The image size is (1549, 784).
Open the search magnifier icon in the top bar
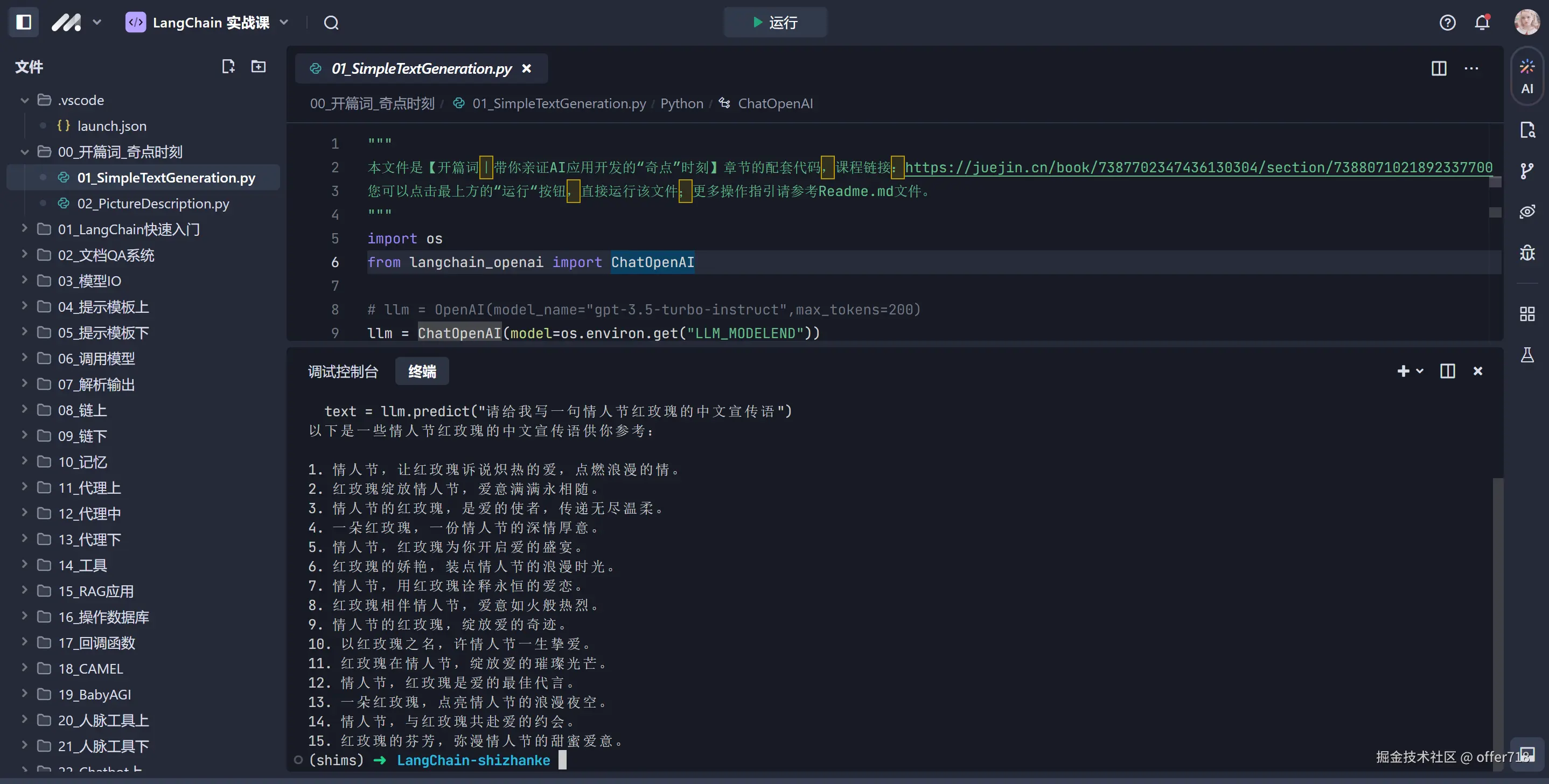331,23
